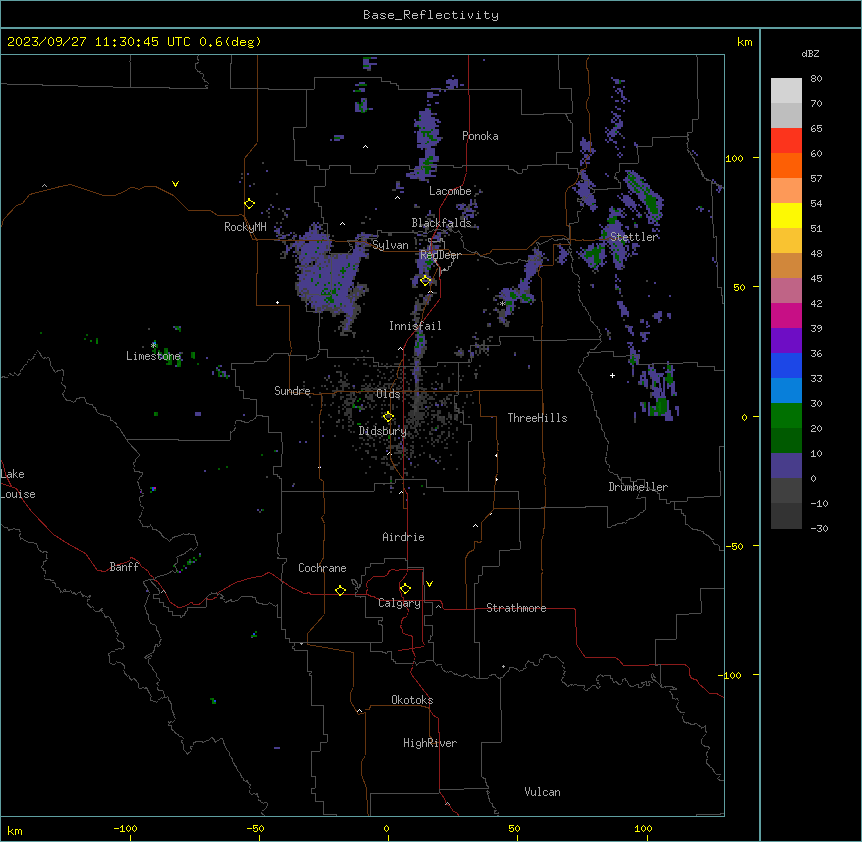Click the ThreeHills label
This screenshot has height=842, width=862.
[x=537, y=418]
